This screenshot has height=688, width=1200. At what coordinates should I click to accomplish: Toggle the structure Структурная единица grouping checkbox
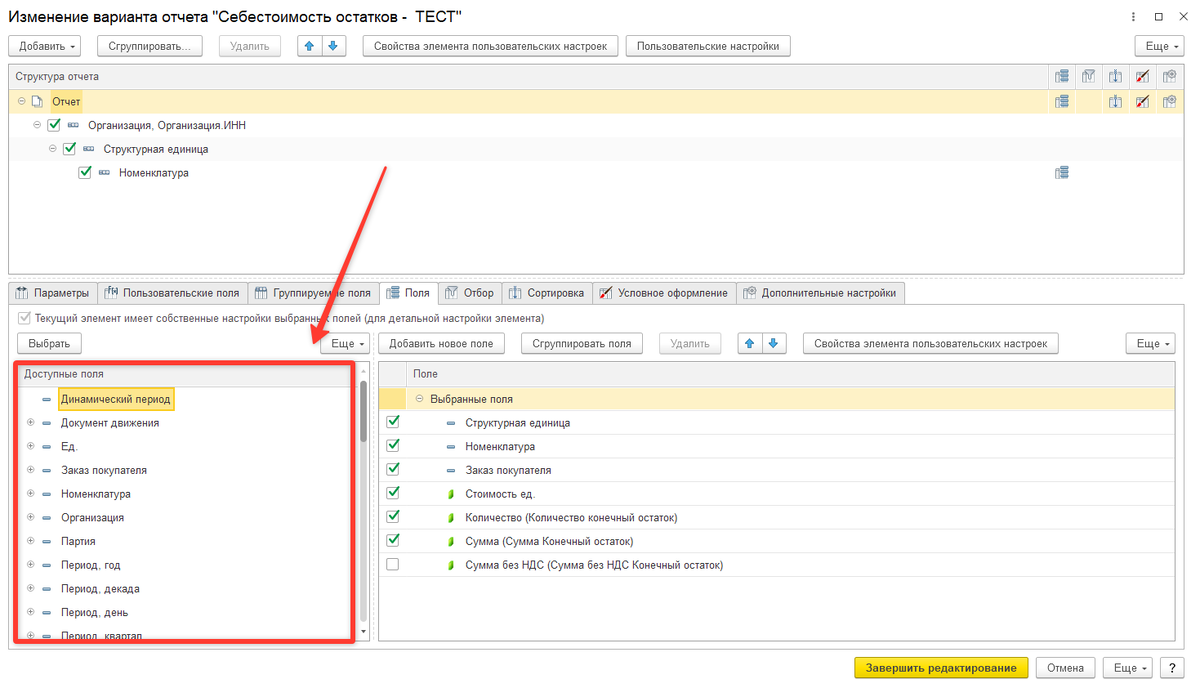click(70, 149)
